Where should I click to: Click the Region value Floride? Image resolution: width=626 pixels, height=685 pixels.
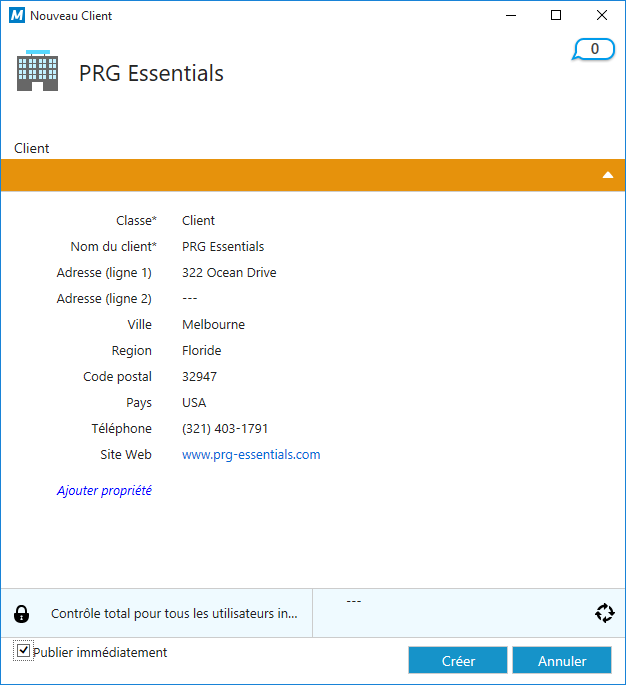pos(202,351)
